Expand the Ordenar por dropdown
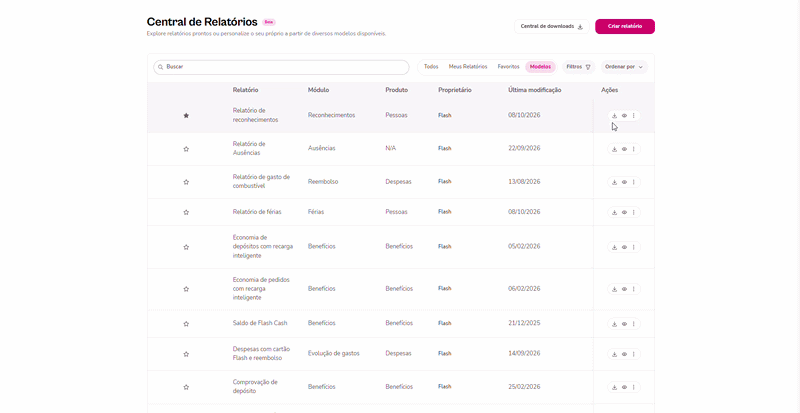The height and width of the screenshot is (413, 800). click(624, 67)
